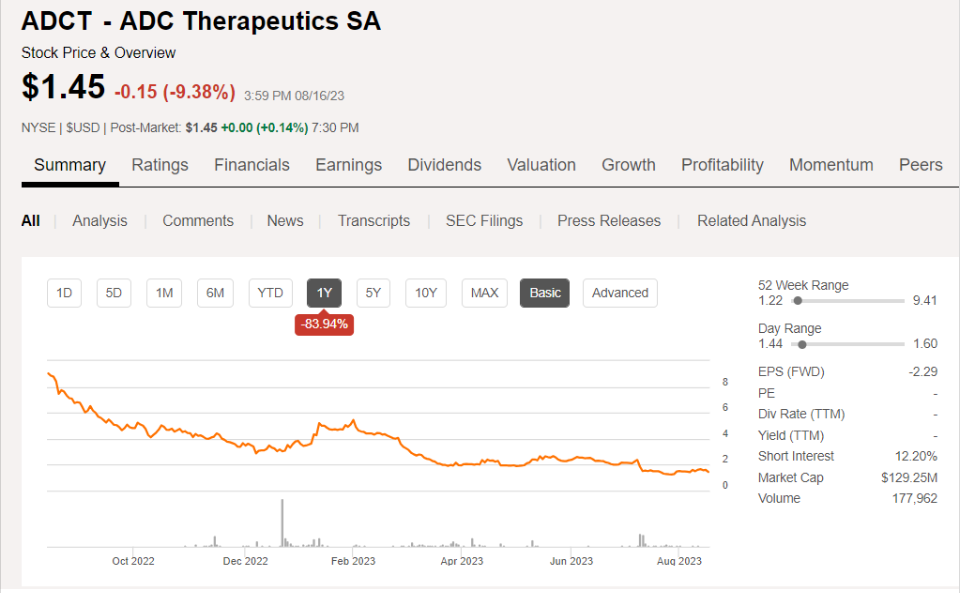Filter feed by Analysis

(100, 221)
